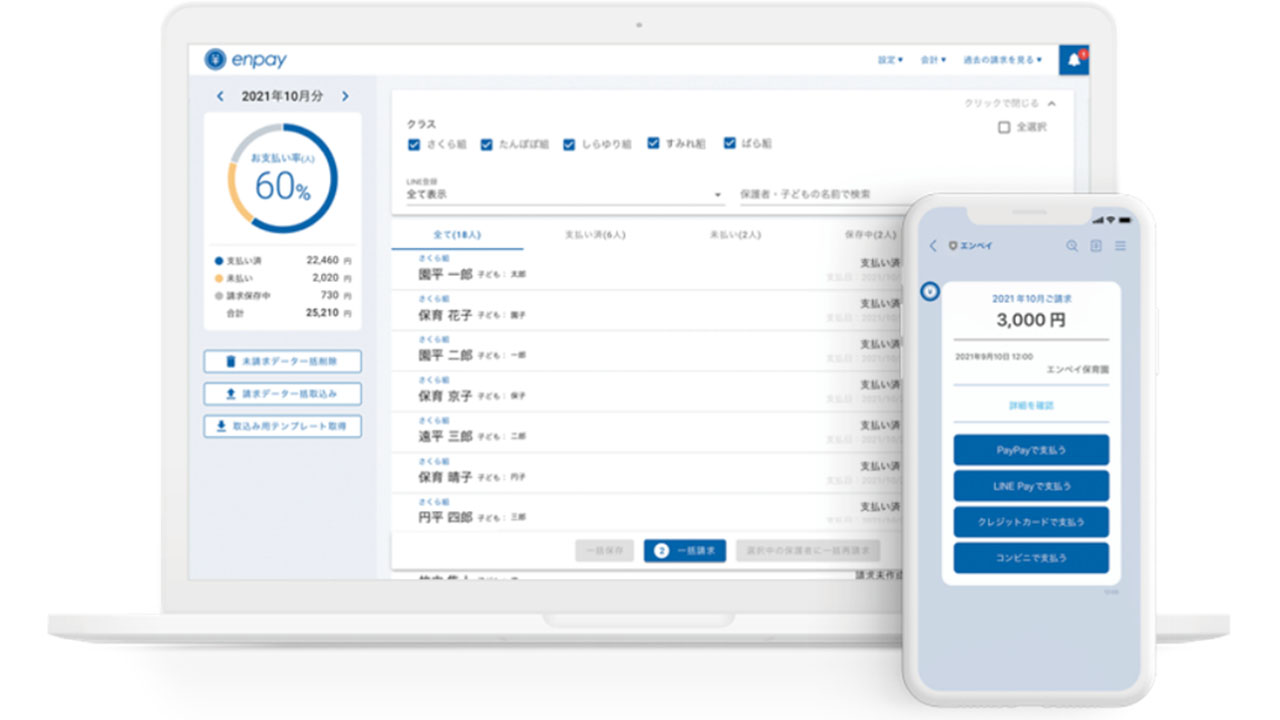Toggle たんぽぽ組 class checkbox
The height and width of the screenshot is (720, 1280).
click(x=487, y=144)
